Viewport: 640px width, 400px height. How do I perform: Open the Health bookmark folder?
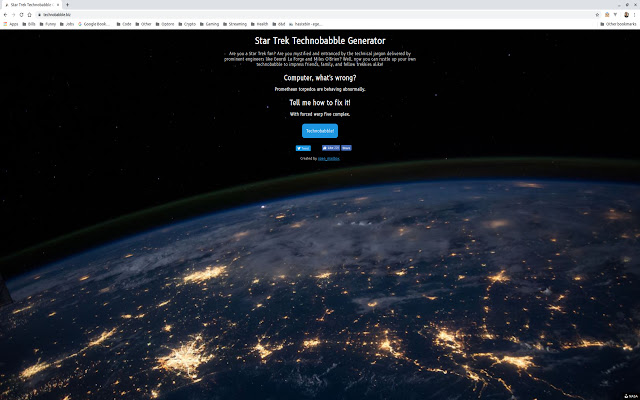pyautogui.click(x=260, y=24)
